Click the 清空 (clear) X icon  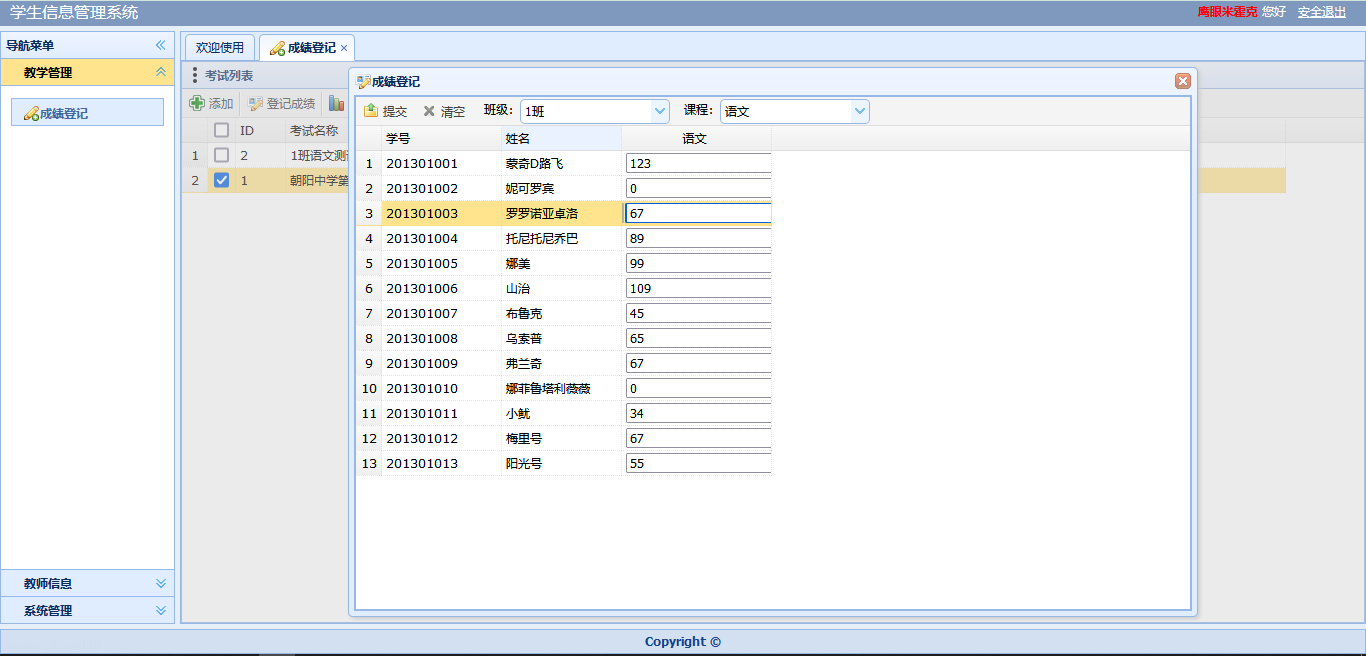coord(429,111)
